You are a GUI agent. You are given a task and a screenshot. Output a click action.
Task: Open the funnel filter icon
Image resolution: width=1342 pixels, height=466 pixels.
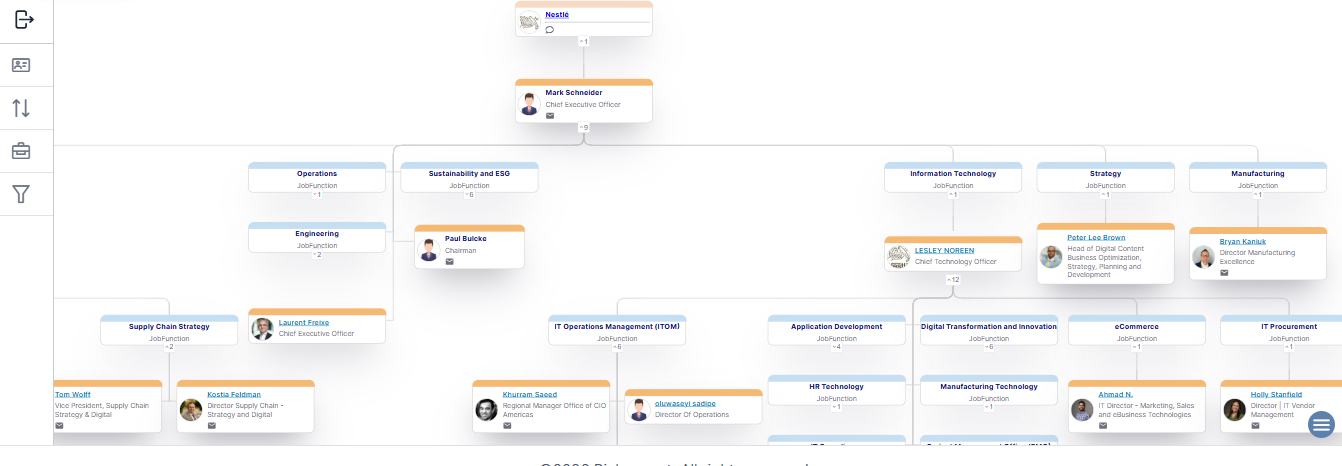pos(21,194)
